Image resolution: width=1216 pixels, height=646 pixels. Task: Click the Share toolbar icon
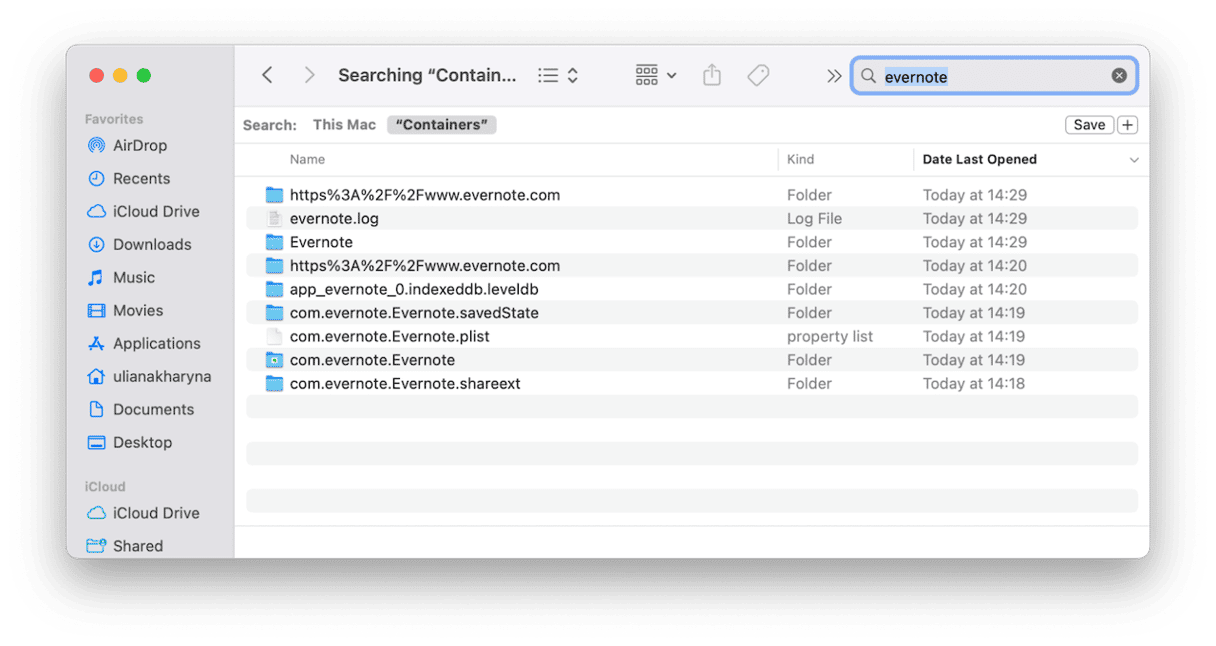pos(712,76)
